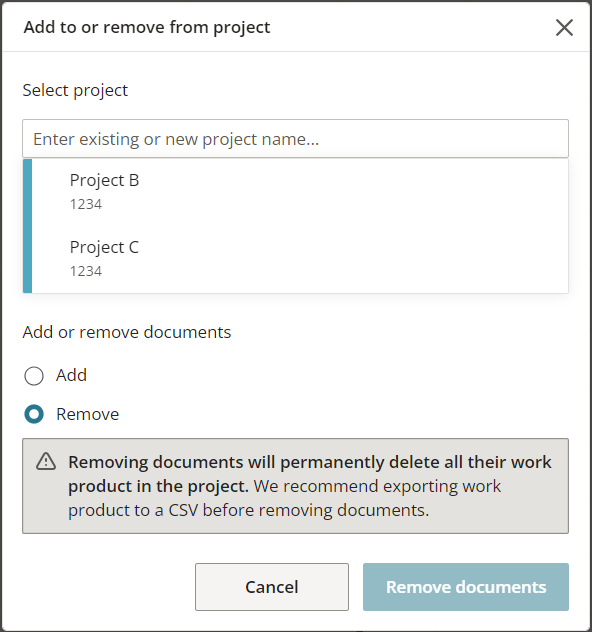Focus the project name input field

pos(295,139)
